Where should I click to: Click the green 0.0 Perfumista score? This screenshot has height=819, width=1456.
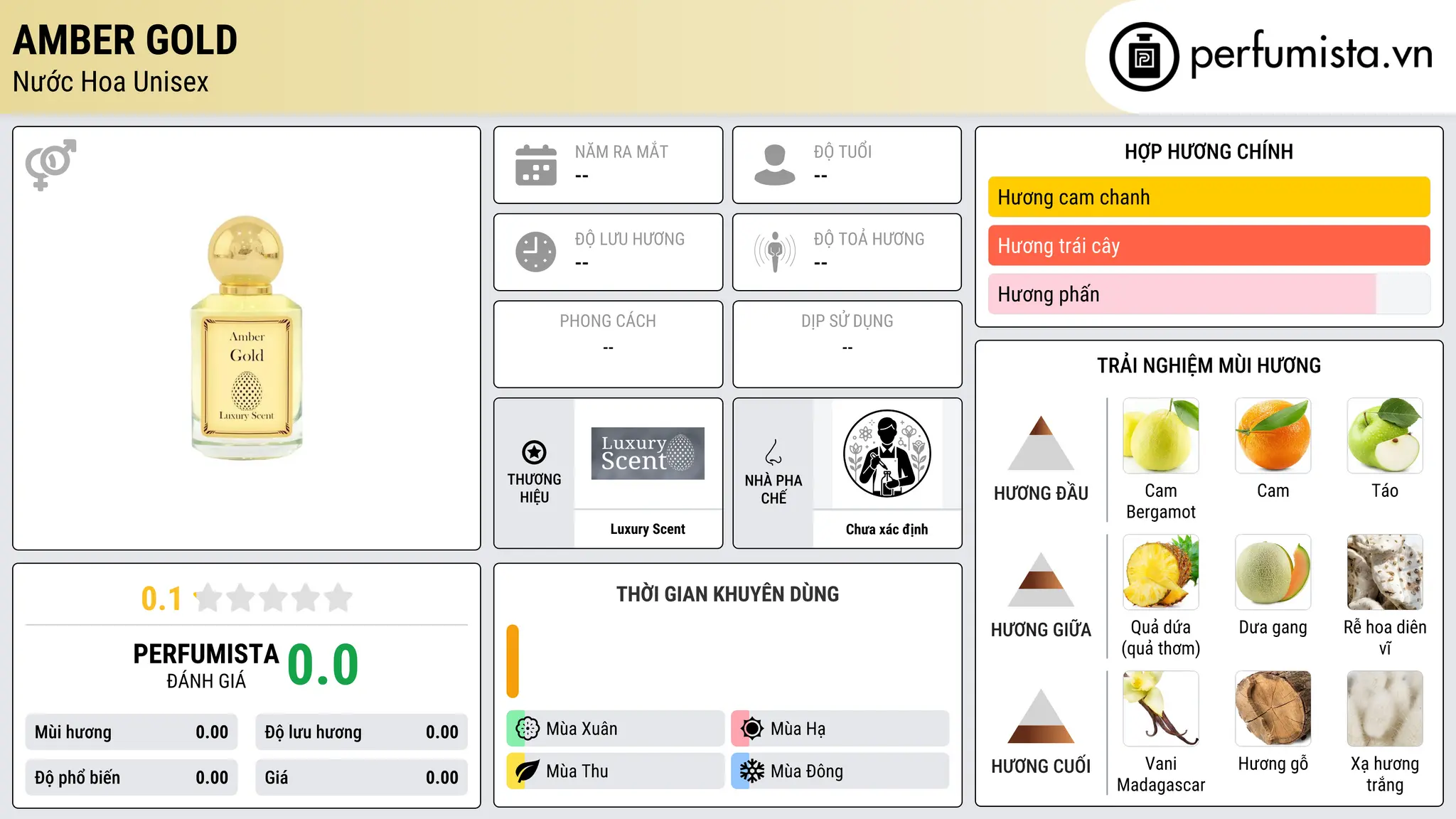pos(323,665)
